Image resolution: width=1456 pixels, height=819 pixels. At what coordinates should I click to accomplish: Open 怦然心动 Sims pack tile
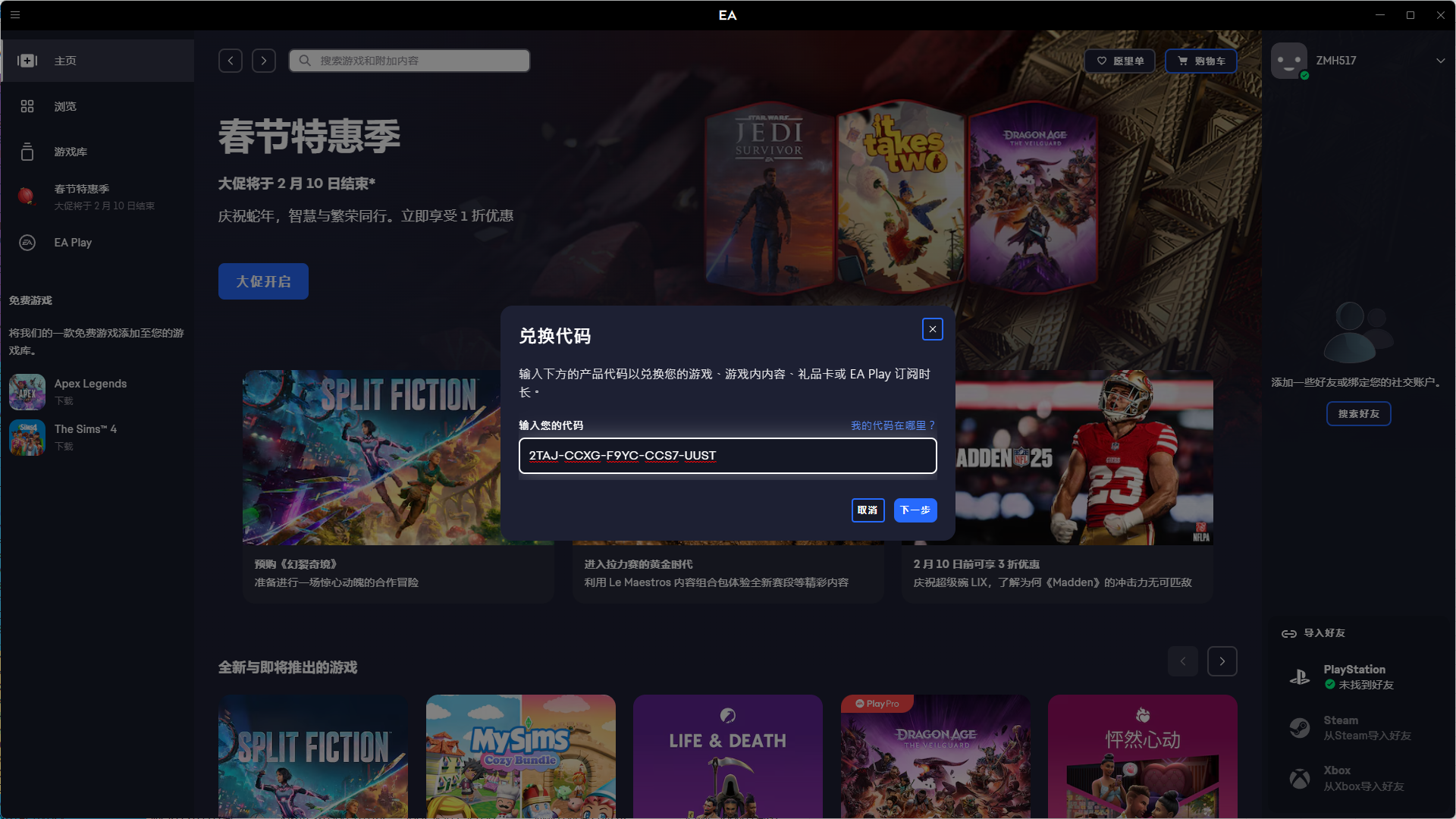pyautogui.click(x=1143, y=756)
